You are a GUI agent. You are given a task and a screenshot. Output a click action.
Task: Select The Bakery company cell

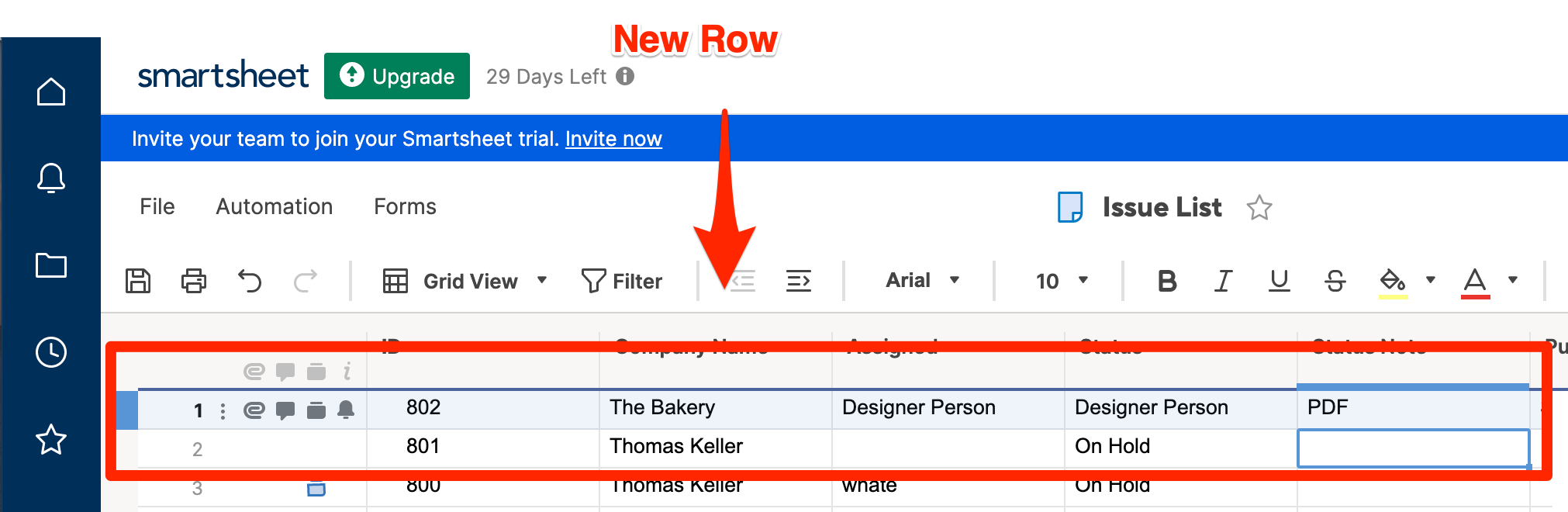pyautogui.click(x=716, y=410)
